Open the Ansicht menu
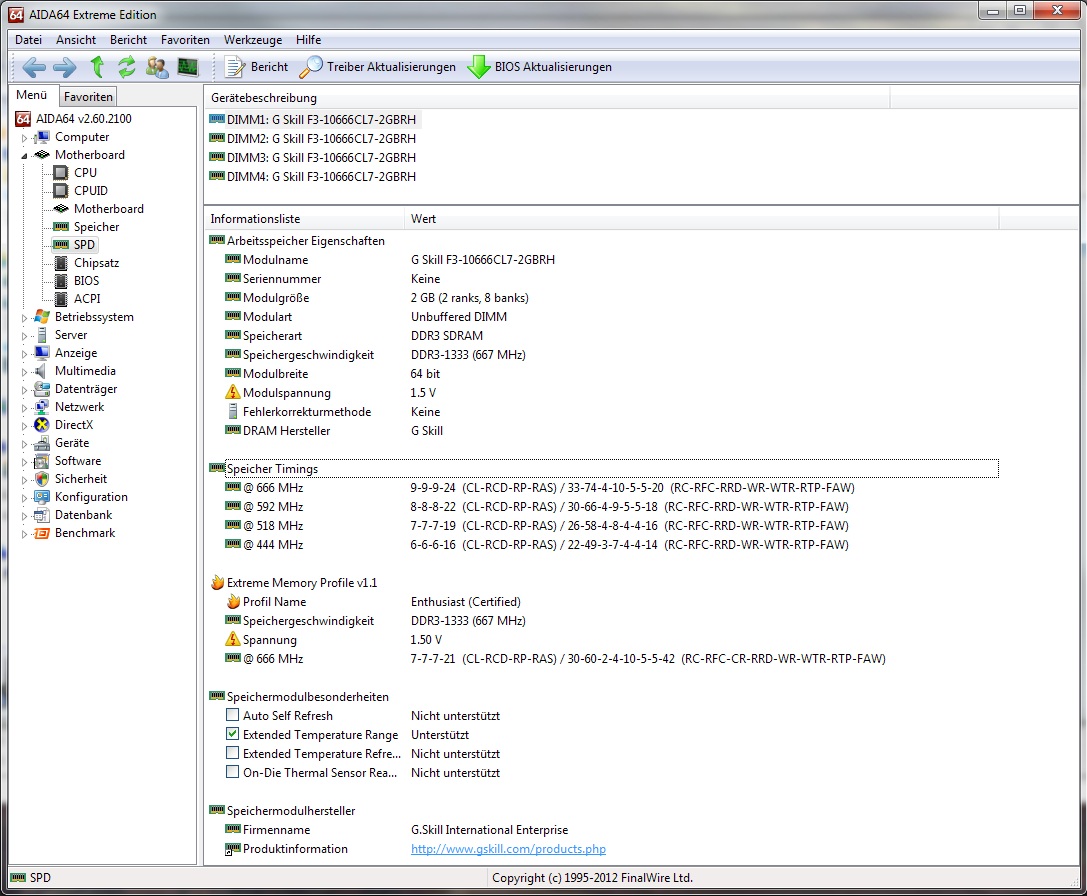The image size is (1087, 896). point(76,40)
